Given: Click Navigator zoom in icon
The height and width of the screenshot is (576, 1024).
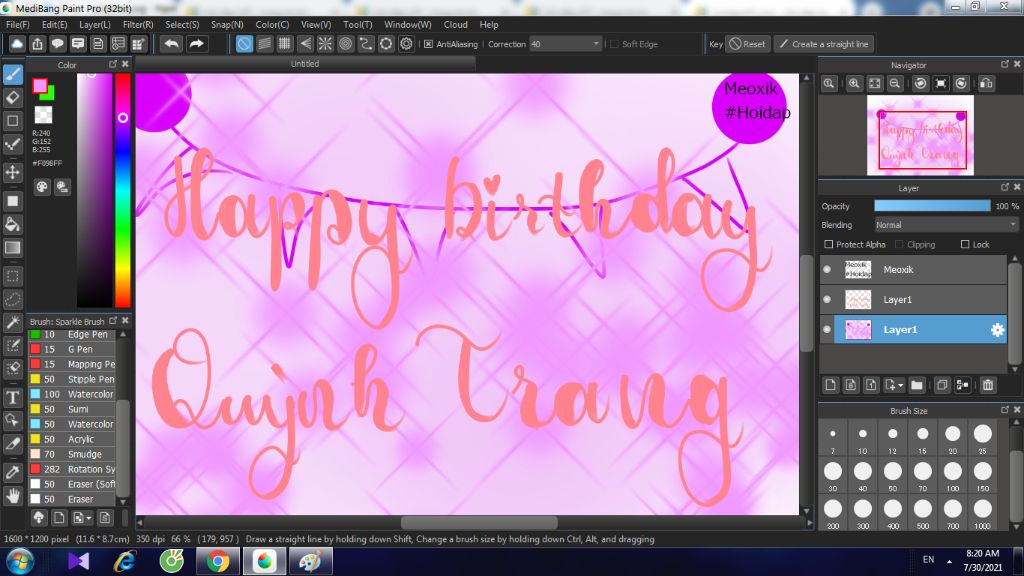Looking at the screenshot, I should [x=854, y=84].
